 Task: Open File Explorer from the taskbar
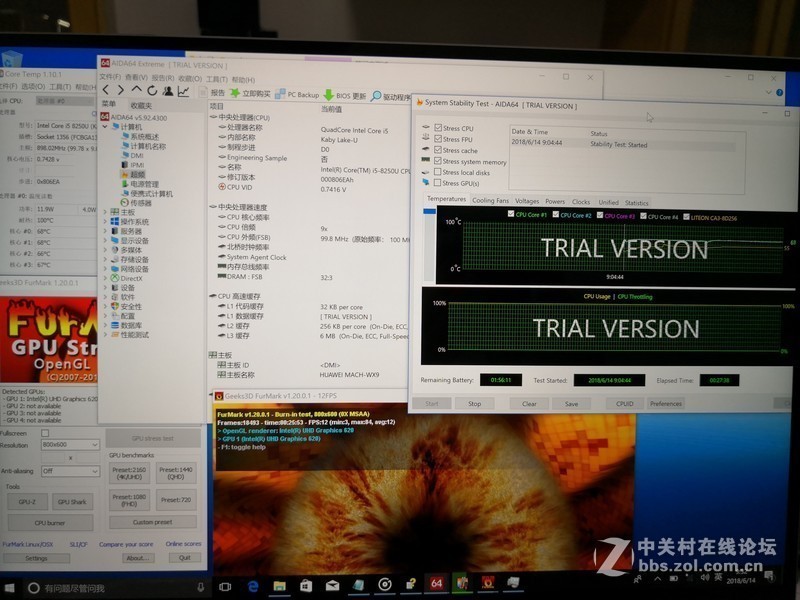(x=280, y=586)
